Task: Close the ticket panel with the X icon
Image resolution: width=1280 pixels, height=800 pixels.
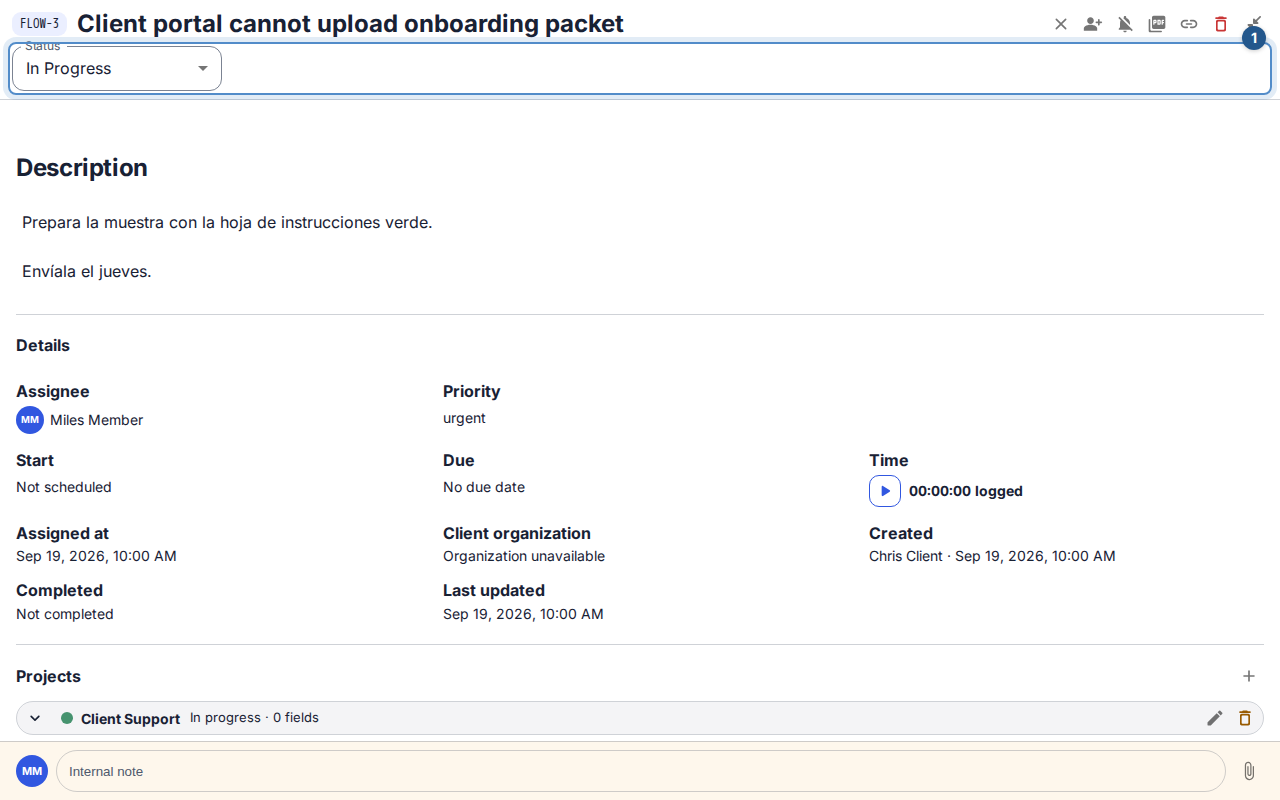Action: (x=1061, y=24)
